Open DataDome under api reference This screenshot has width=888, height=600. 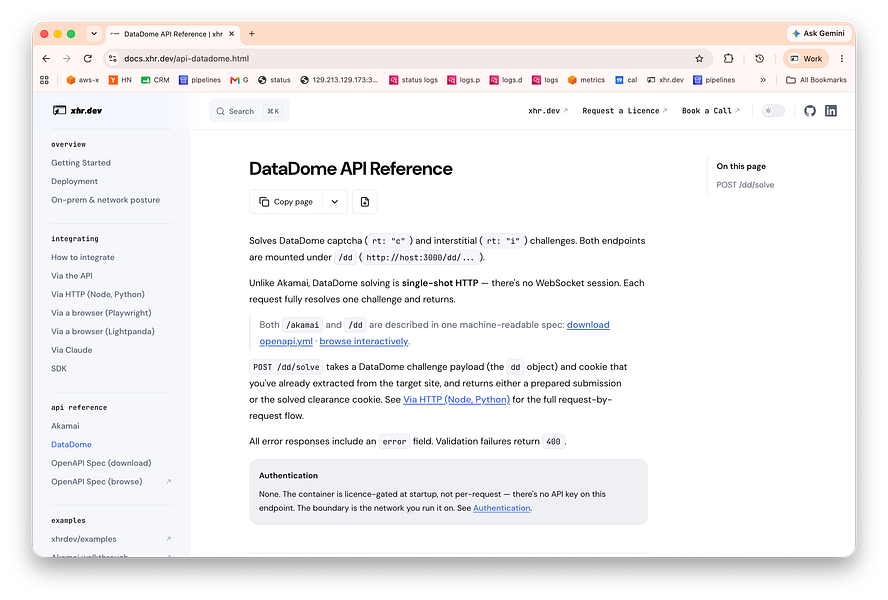pyautogui.click(x=71, y=445)
